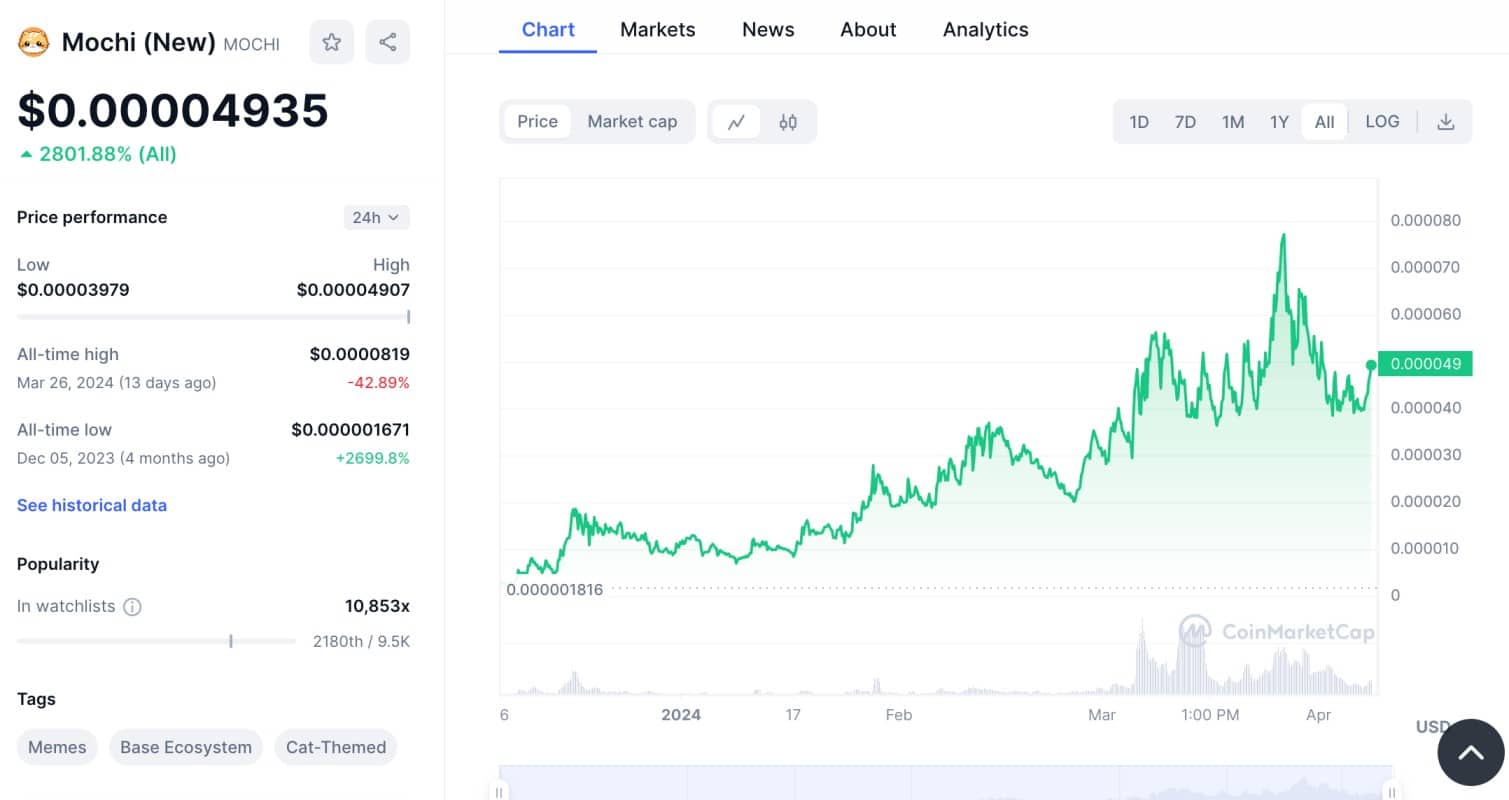Image resolution: width=1509 pixels, height=800 pixels.
Task: Open the About tab
Action: [868, 29]
